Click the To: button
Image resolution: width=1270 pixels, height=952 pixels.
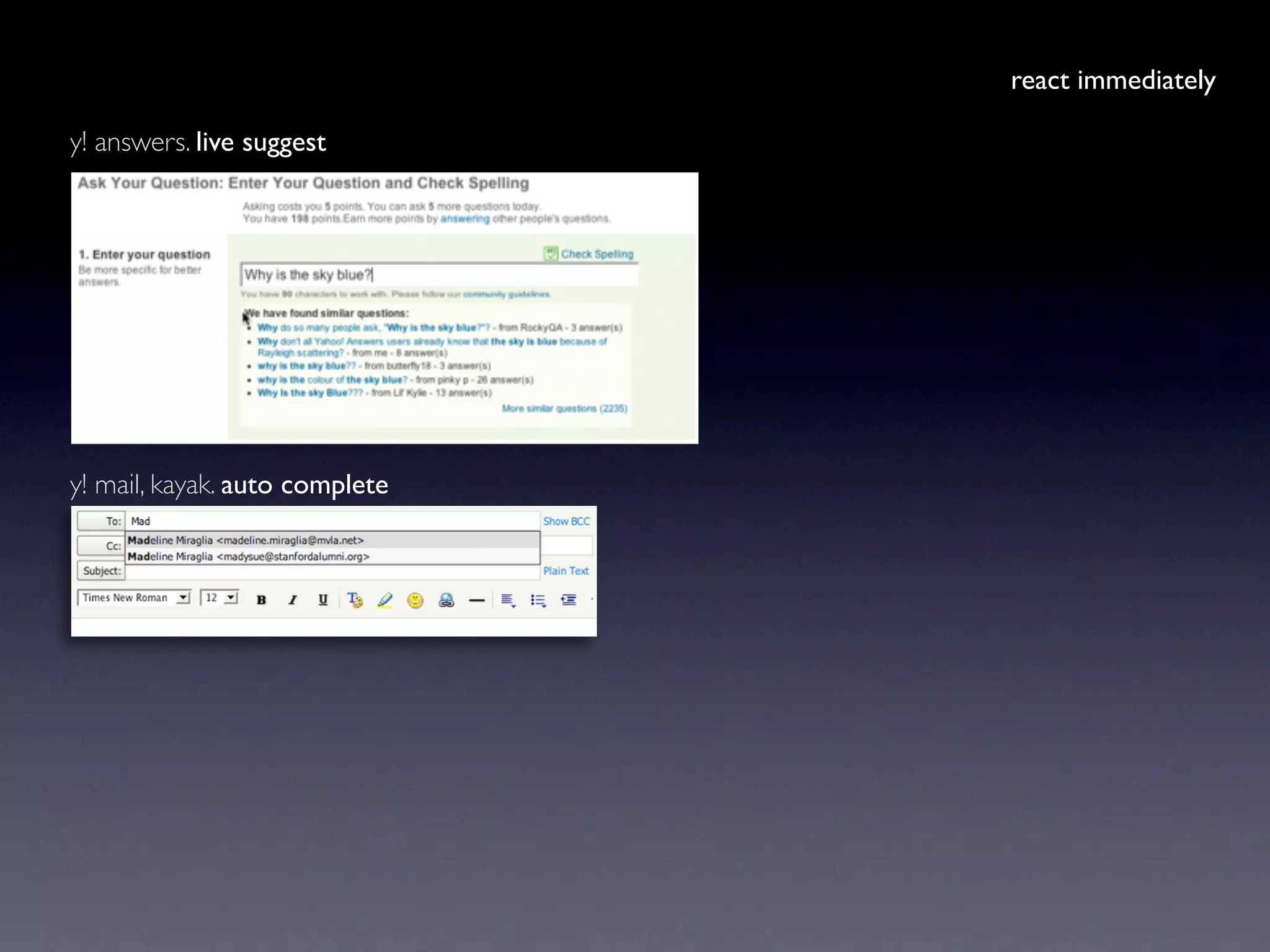click(x=101, y=521)
